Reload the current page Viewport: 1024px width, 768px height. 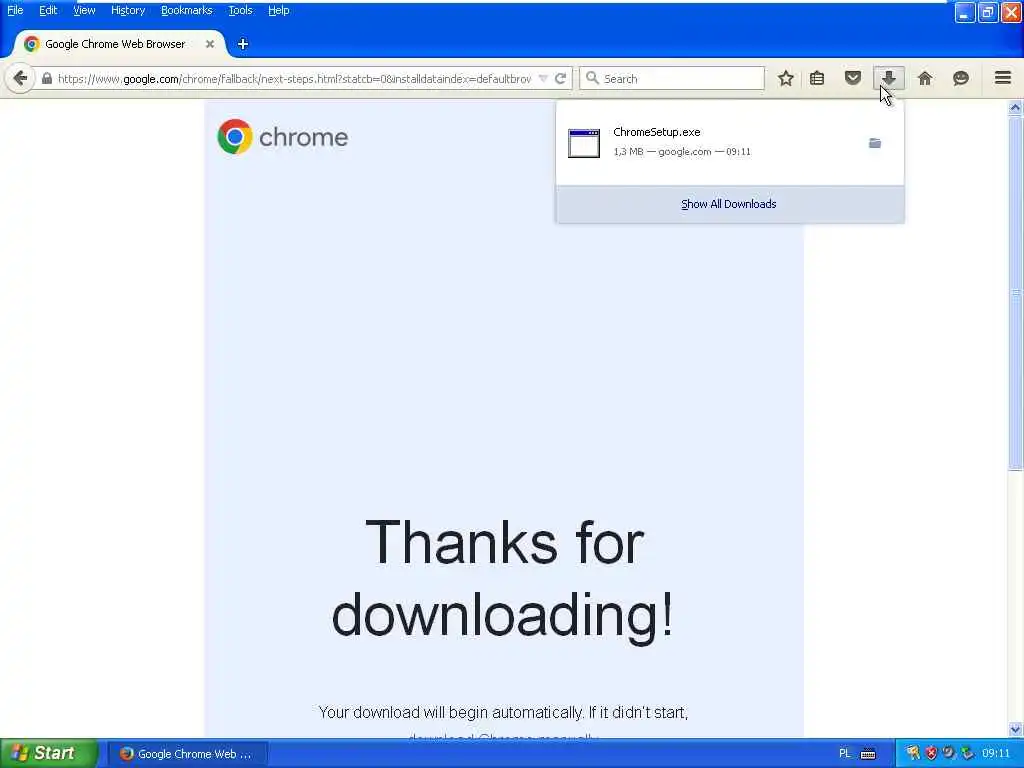560,78
